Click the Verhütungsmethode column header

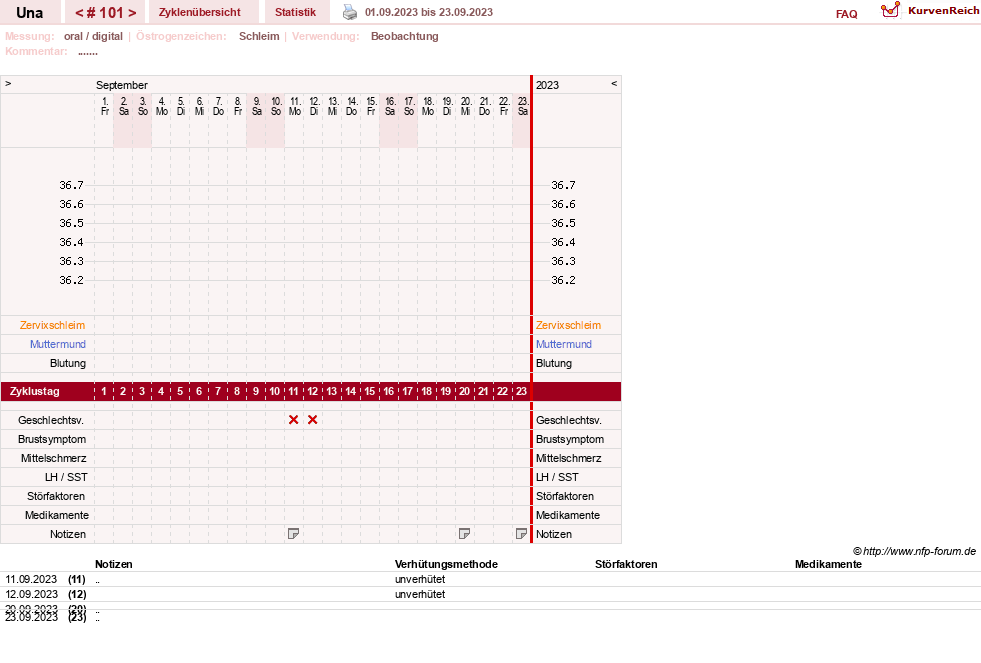(x=446, y=564)
